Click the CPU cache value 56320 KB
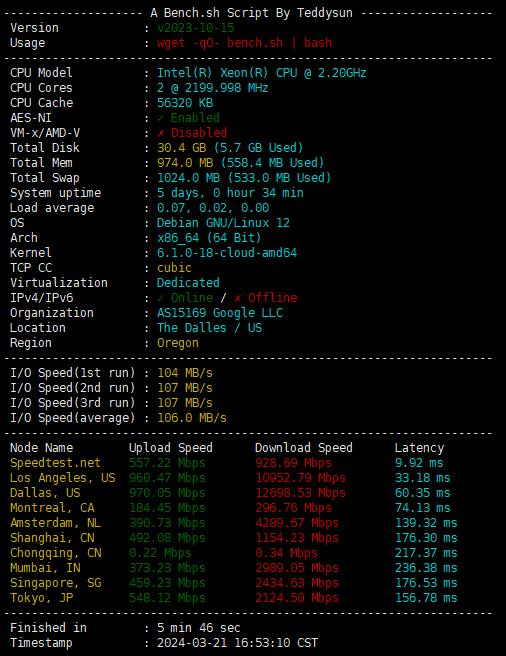The image size is (506, 656). 185,103
